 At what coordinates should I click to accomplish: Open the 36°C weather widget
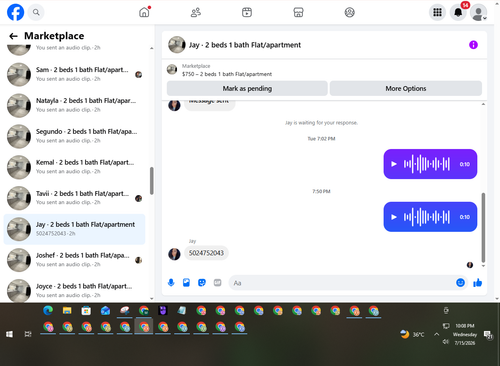[413, 334]
